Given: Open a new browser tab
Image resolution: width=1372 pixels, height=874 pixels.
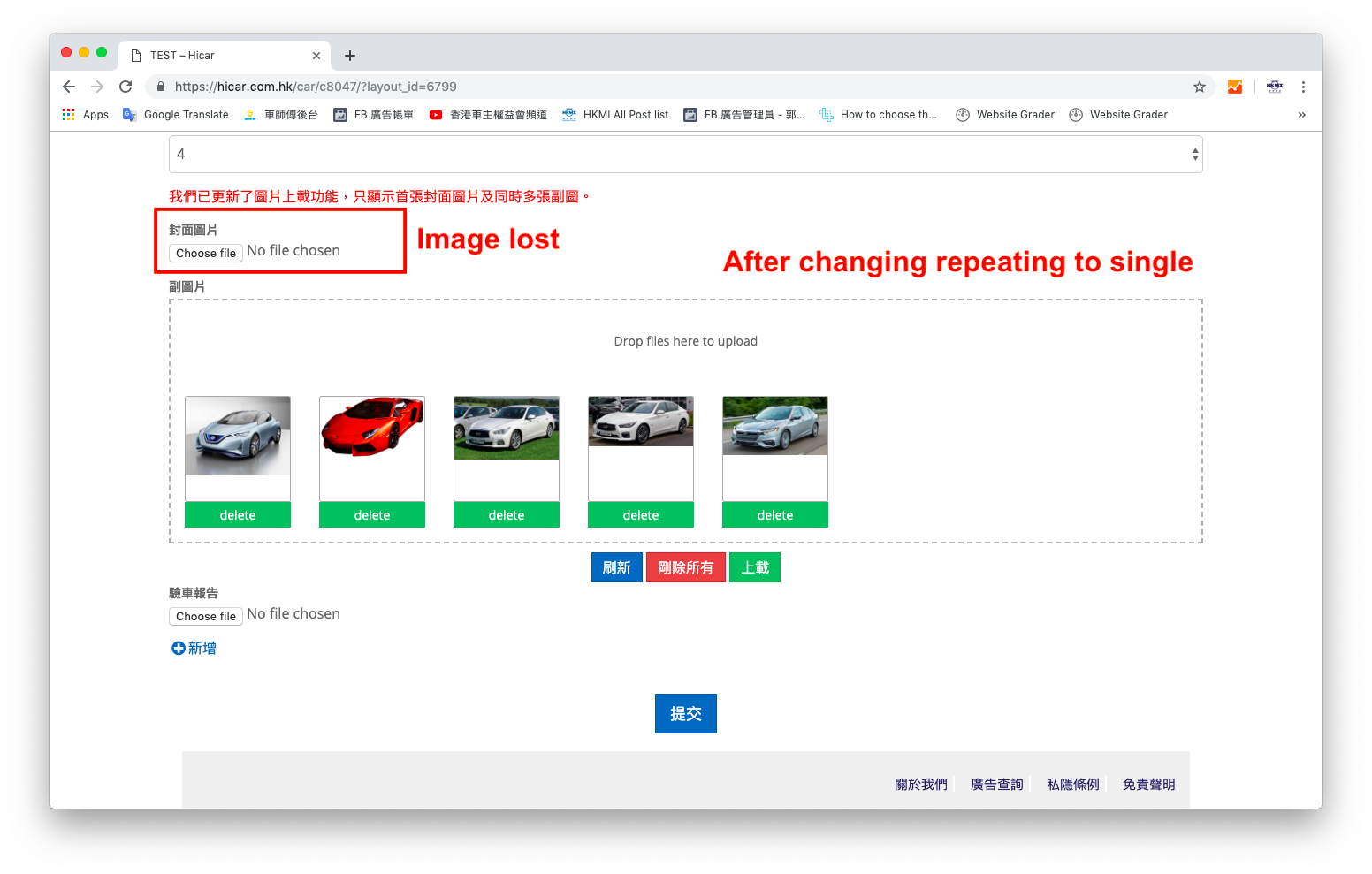Looking at the screenshot, I should click(x=350, y=56).
